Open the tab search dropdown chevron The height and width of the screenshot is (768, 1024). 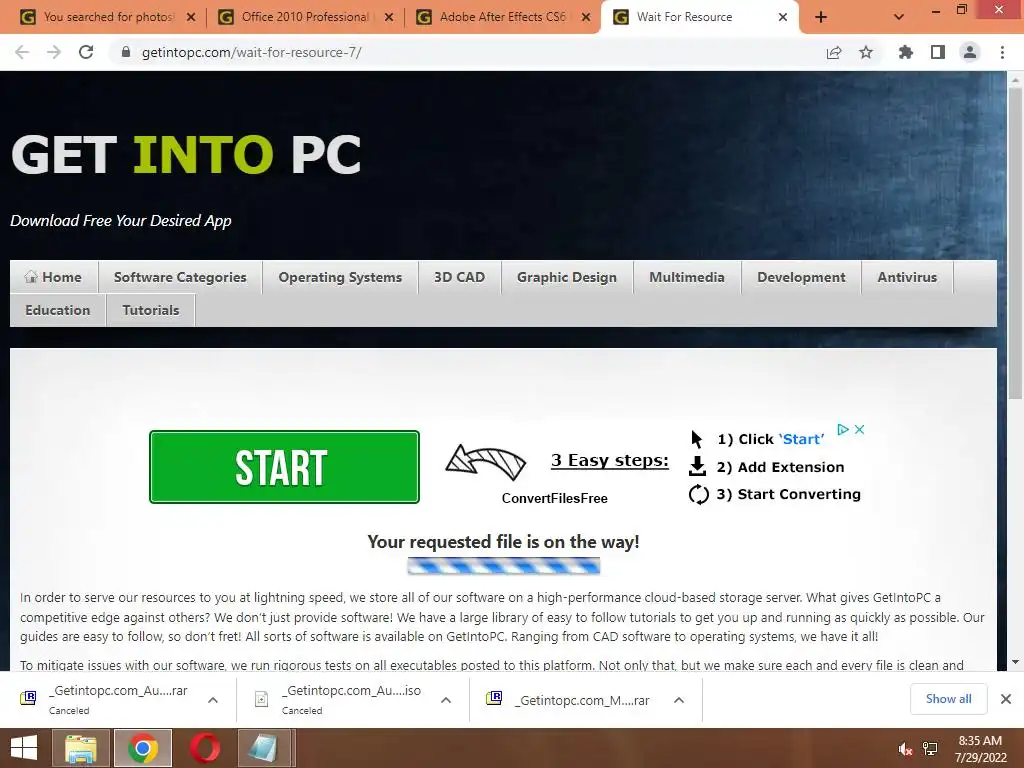899,18
